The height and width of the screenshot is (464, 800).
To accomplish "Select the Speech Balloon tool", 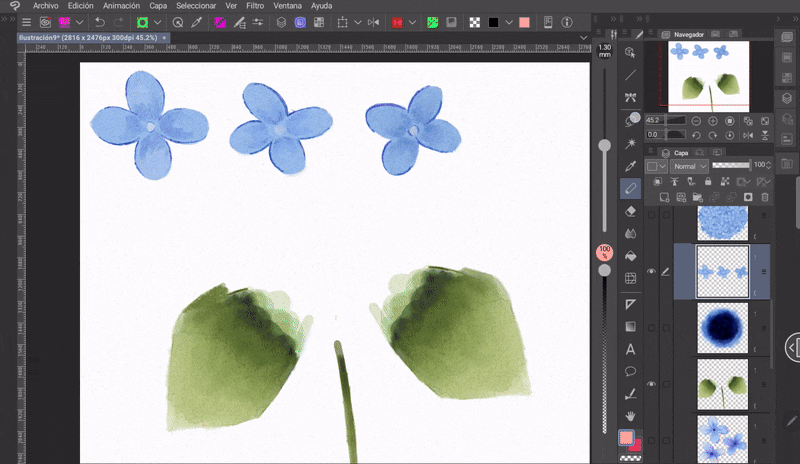I will pos(631,371).
